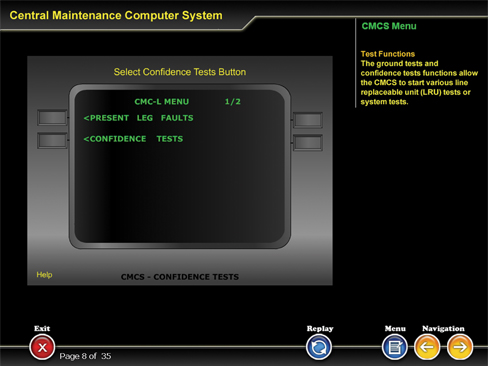Select line key beside Present Leg Faults

pyautogui.click(x=52, y=118)
